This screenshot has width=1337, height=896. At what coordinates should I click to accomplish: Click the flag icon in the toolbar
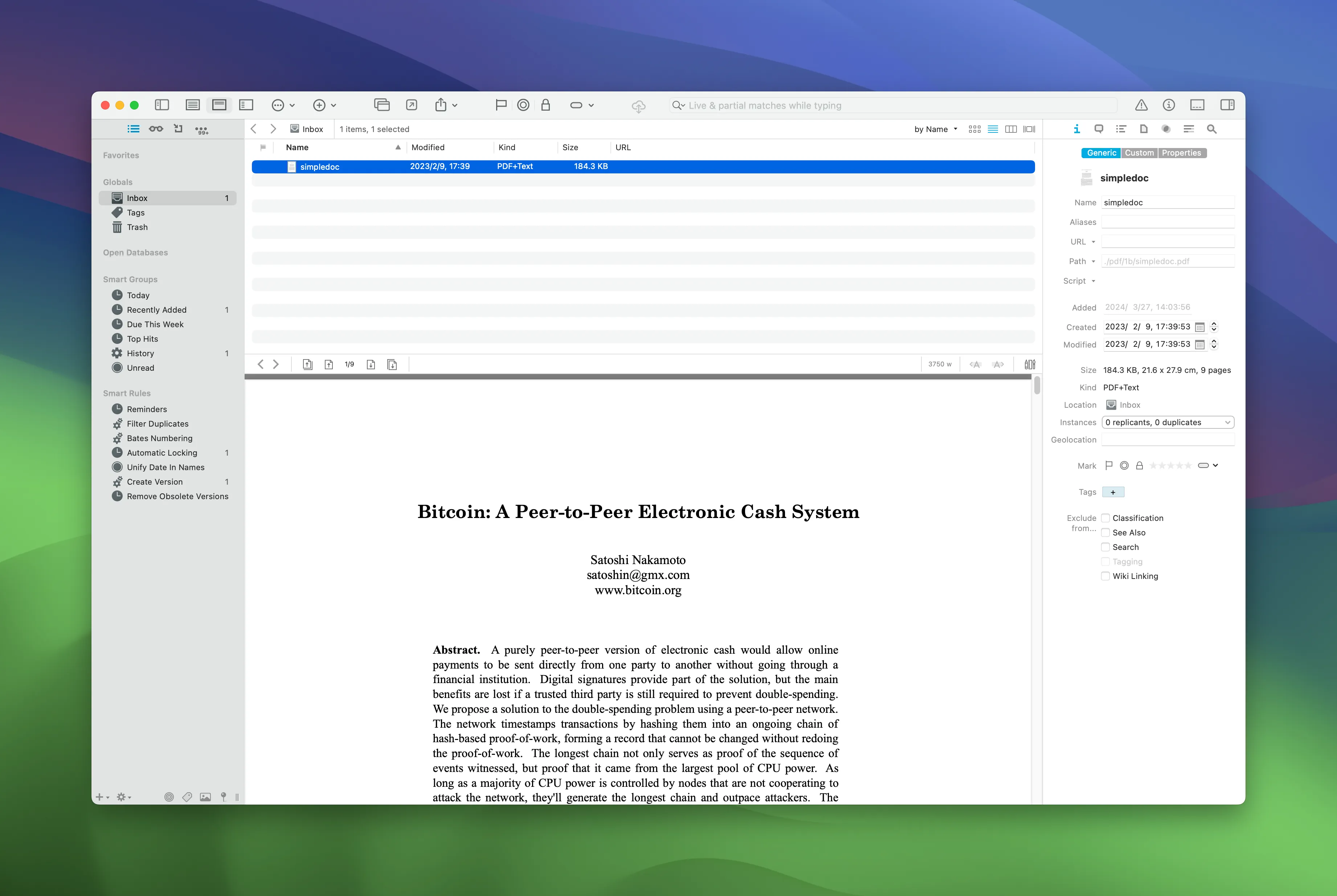[501, 105]
